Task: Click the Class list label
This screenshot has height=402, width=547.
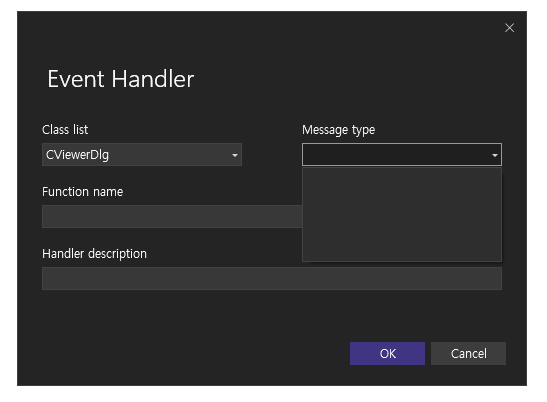Action: coord(65,130)
